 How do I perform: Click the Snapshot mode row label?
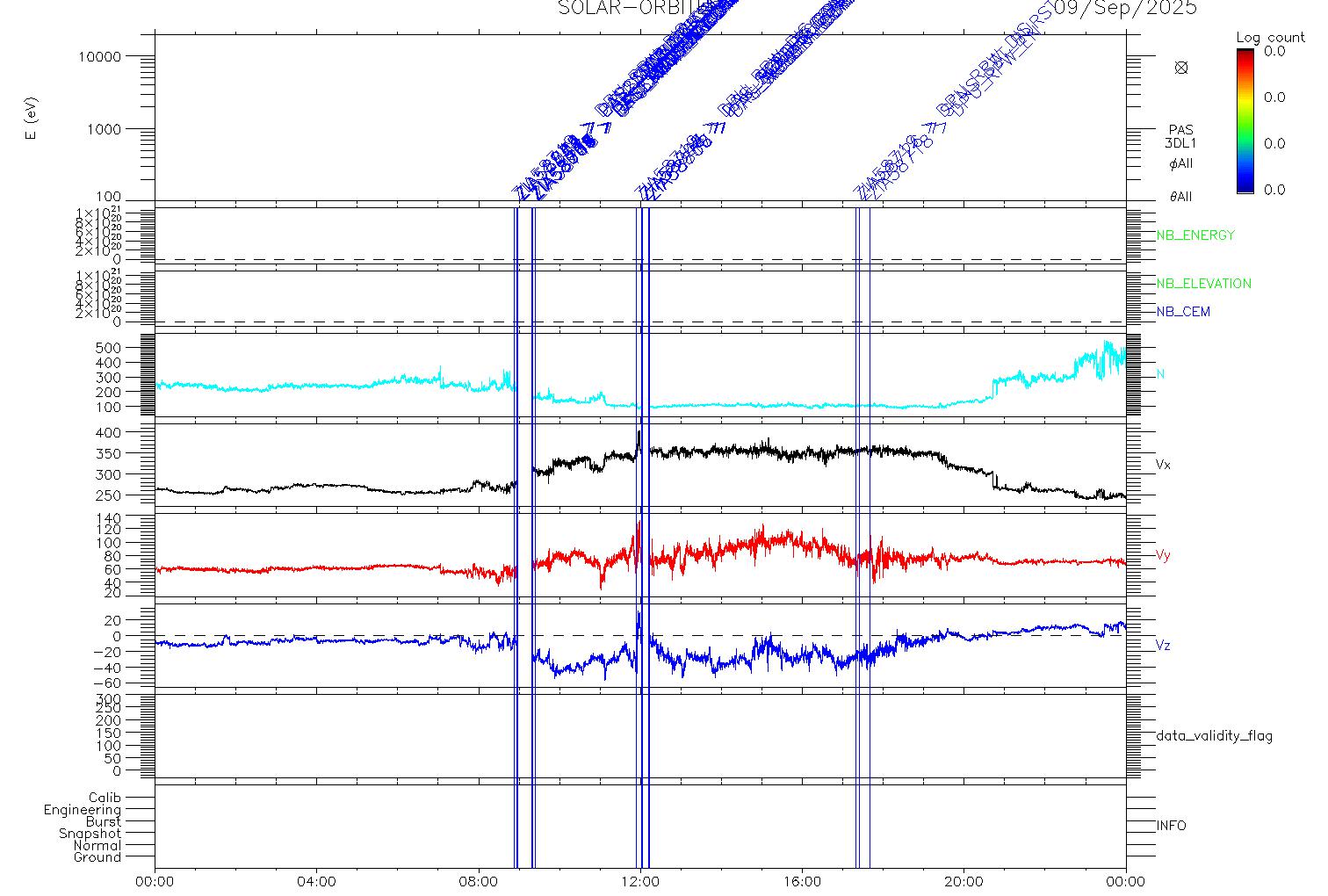point(90,834)
